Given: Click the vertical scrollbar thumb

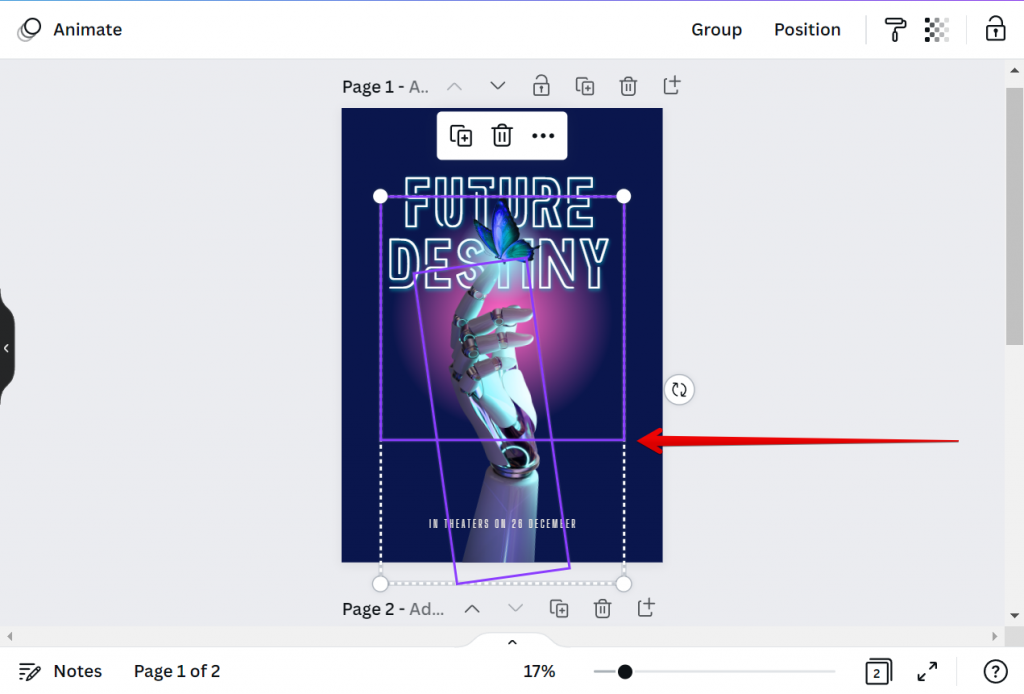Looking at the screenshot, I should (x=1014, y=216).
